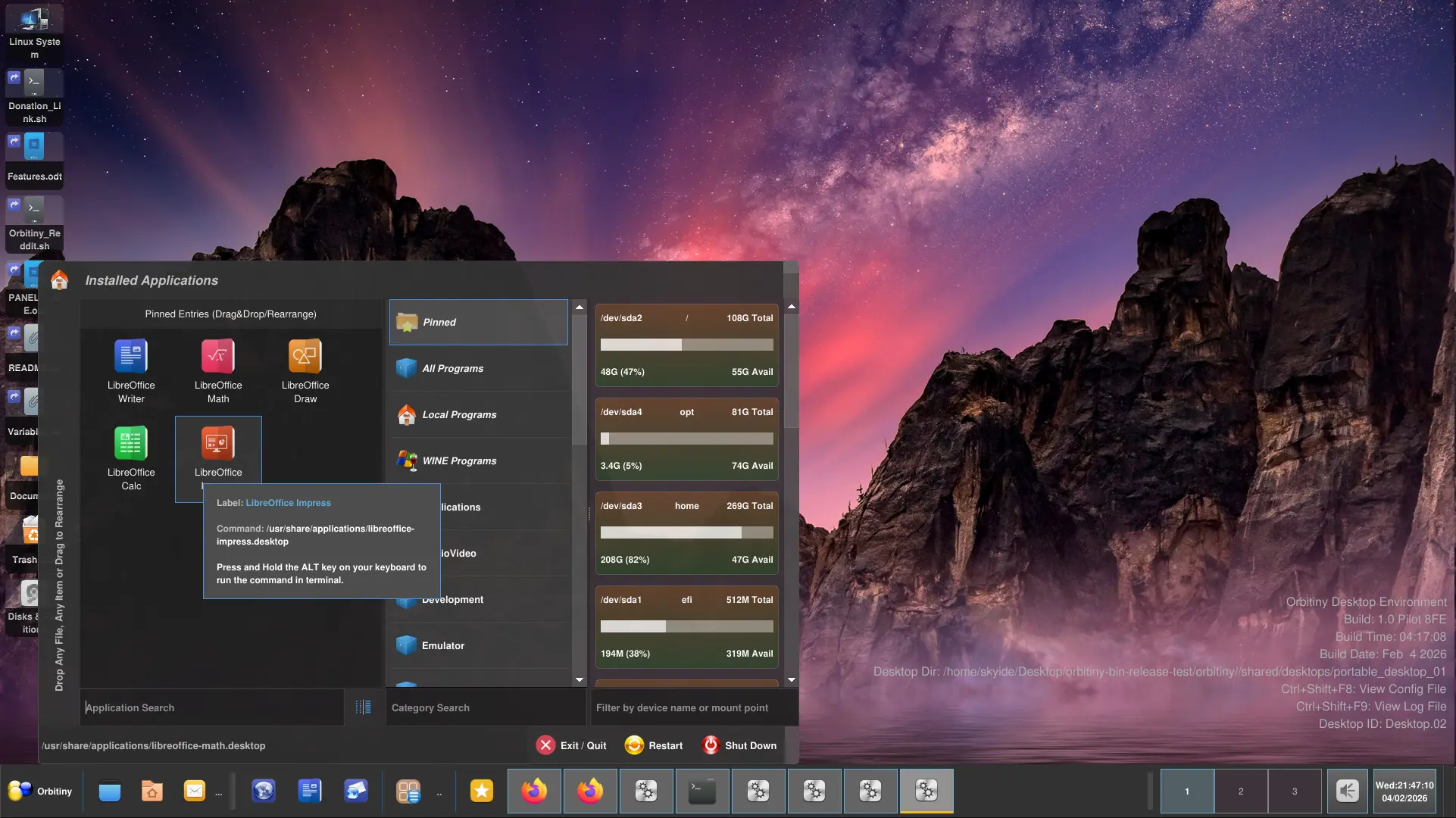The image size is (1456, 818).
Task: Click the yellow star favorites icon in panel
Action: 482,791
